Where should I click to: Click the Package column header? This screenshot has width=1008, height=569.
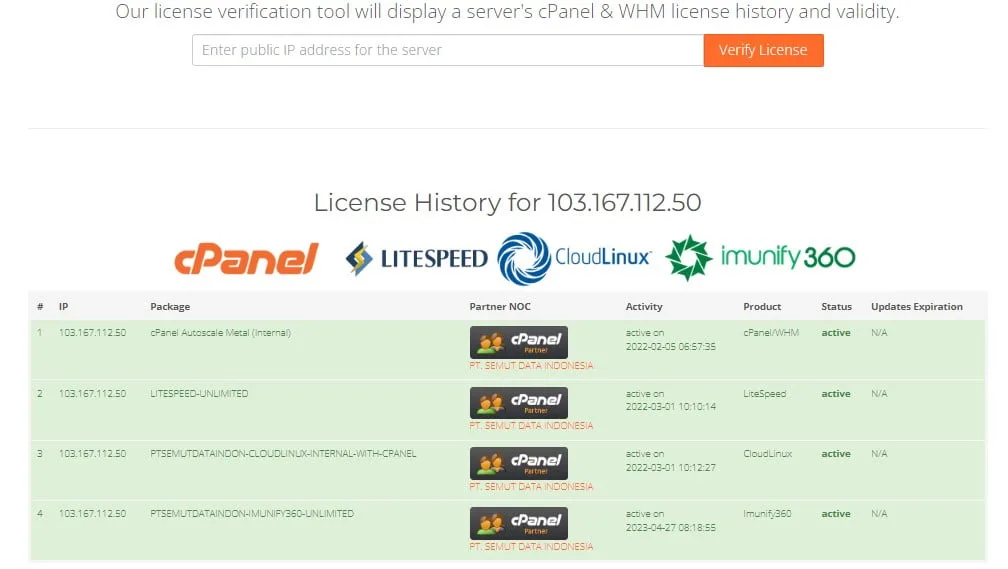tap(170, 307)
